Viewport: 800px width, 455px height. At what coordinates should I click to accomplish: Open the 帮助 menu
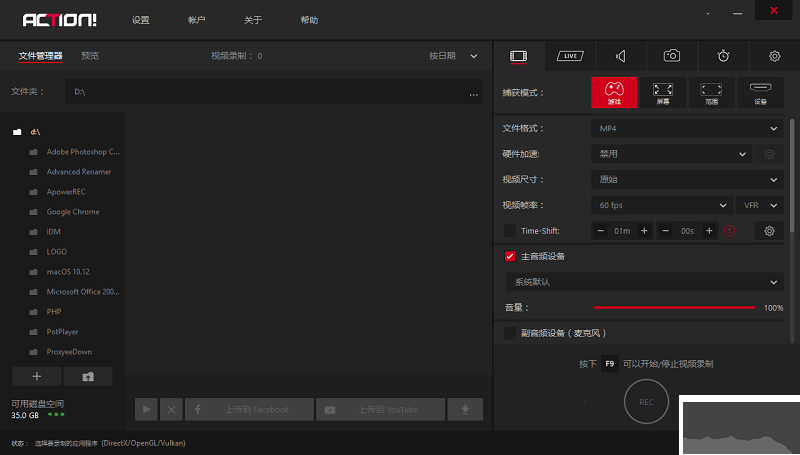[309, 20]
